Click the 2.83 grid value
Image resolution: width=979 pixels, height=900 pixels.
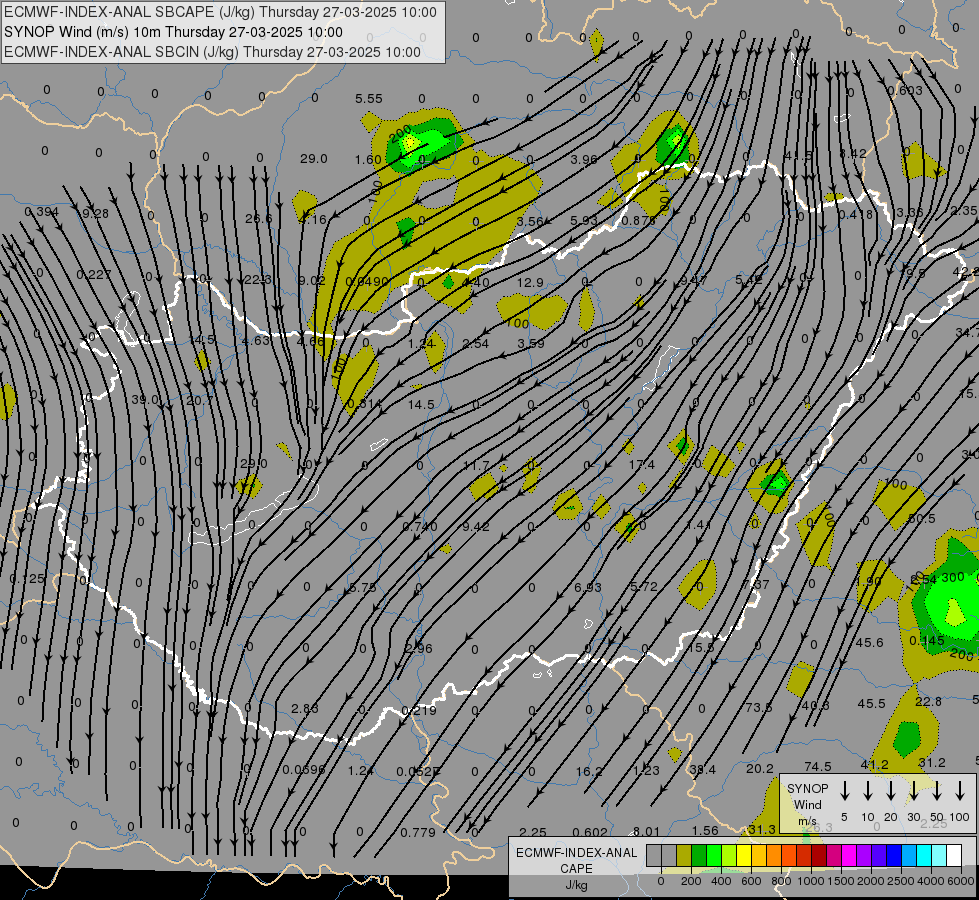pyautogui.click(x=305, y=709)
